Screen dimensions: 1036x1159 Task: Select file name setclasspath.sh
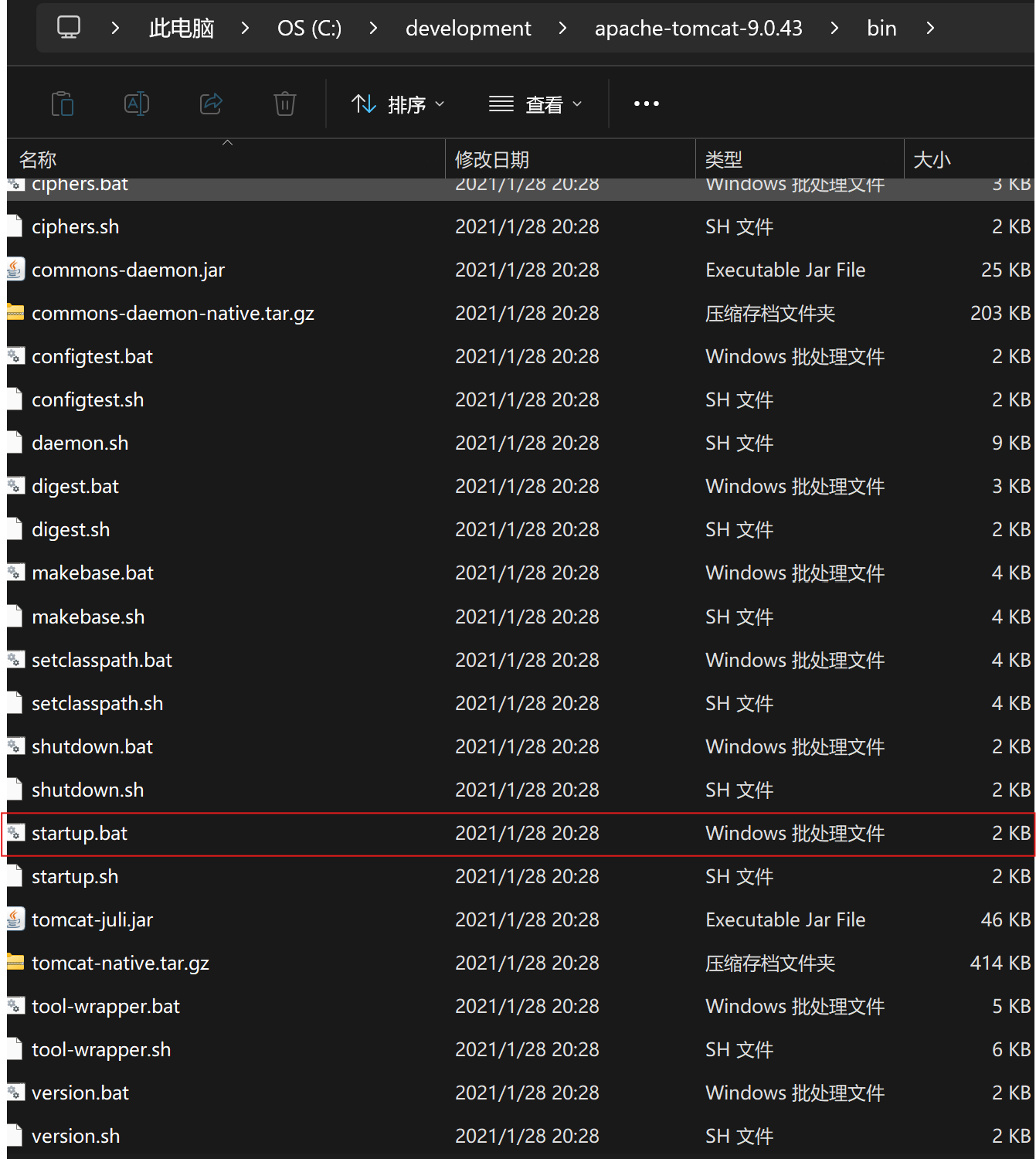[97, 703]
